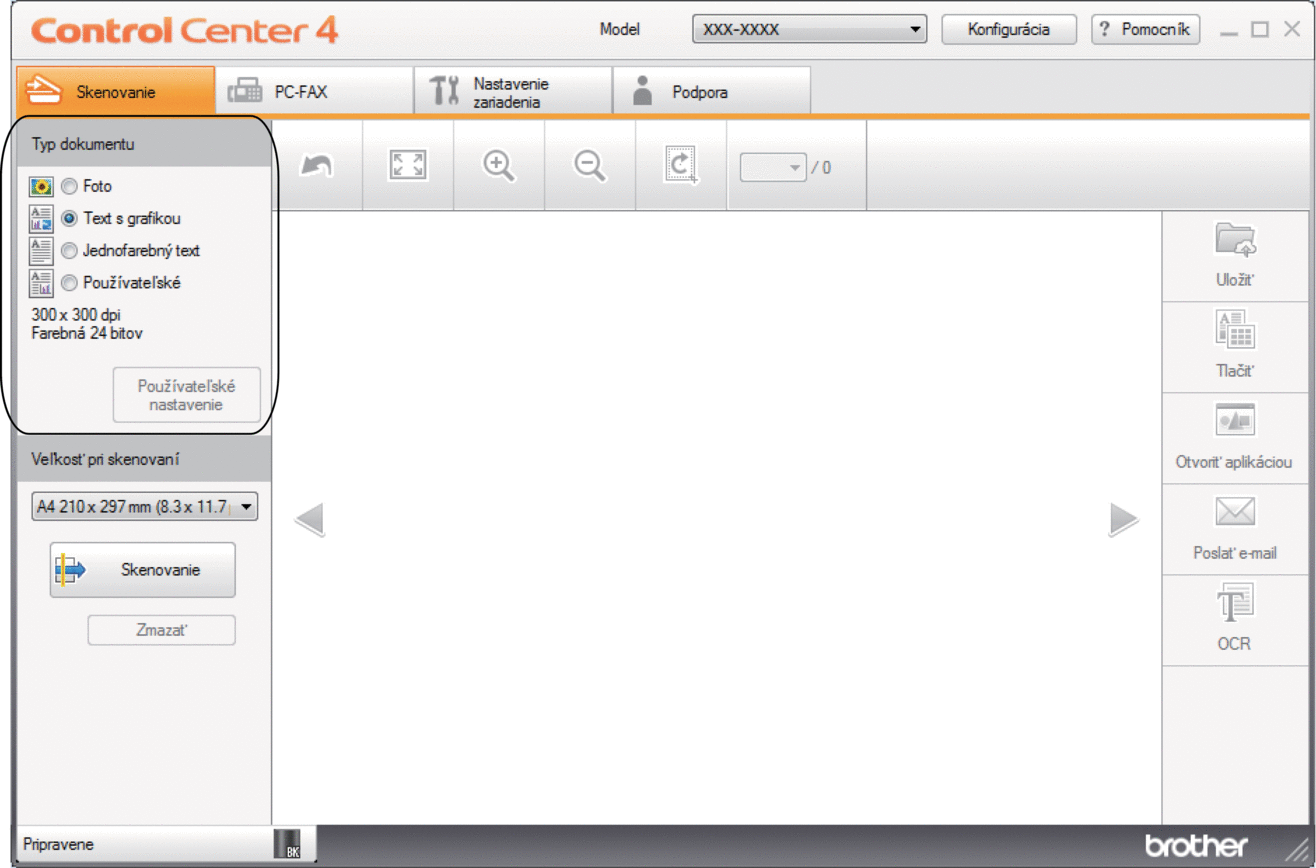The height and width of the screenshot is (868, 1316).
Task: Open the page number dropdown
Action: [x=773, y=167]
